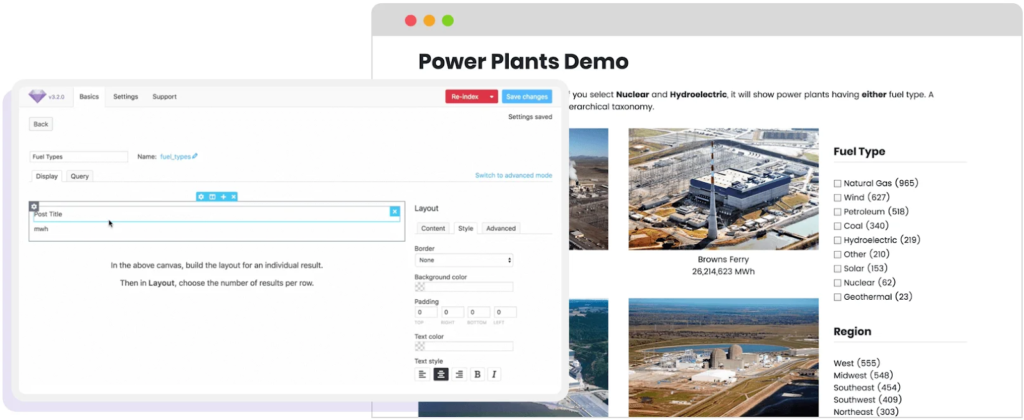Open the Browns Ferry plant photo

(723, 189)
